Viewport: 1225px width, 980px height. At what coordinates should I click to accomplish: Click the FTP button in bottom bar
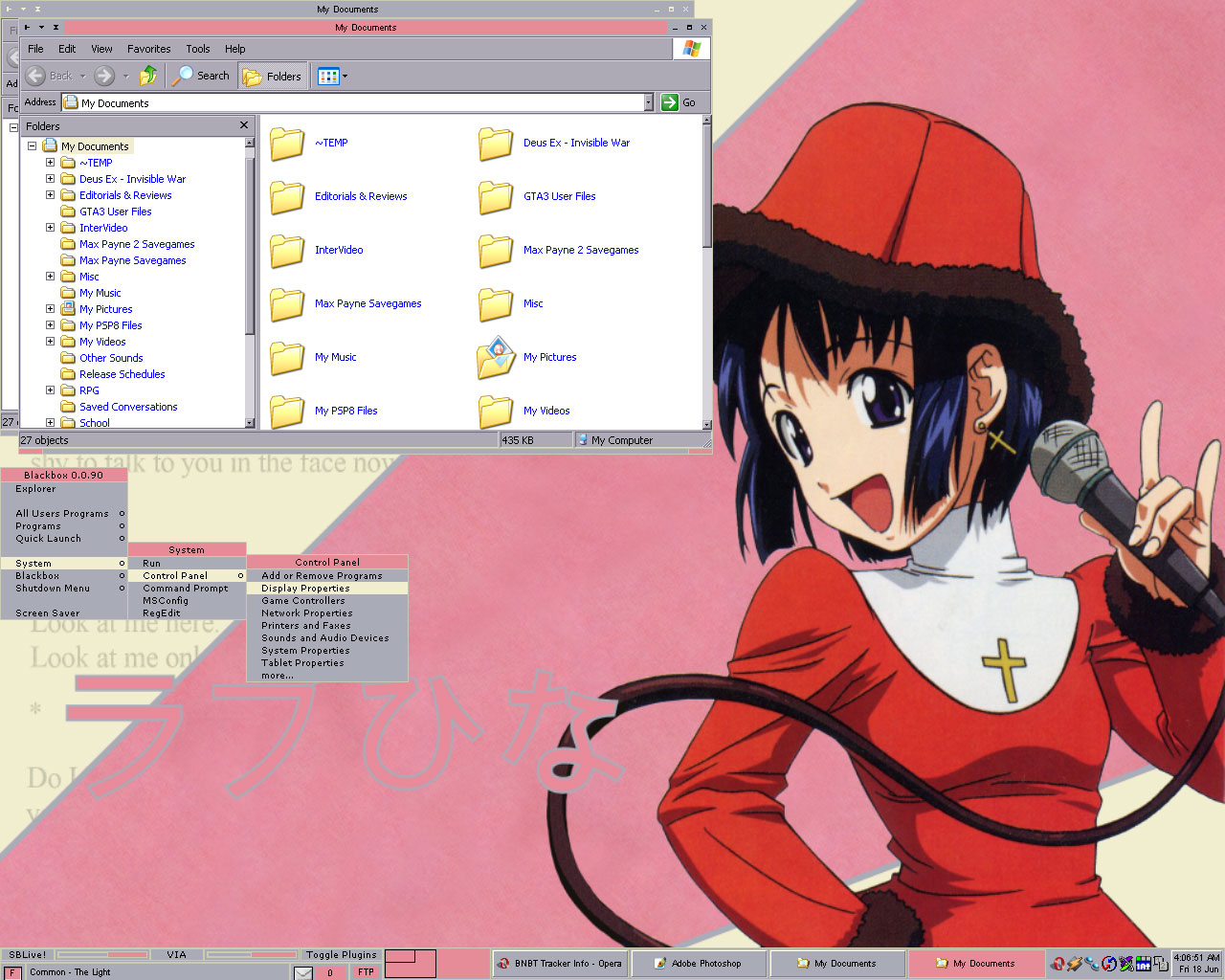366,972
